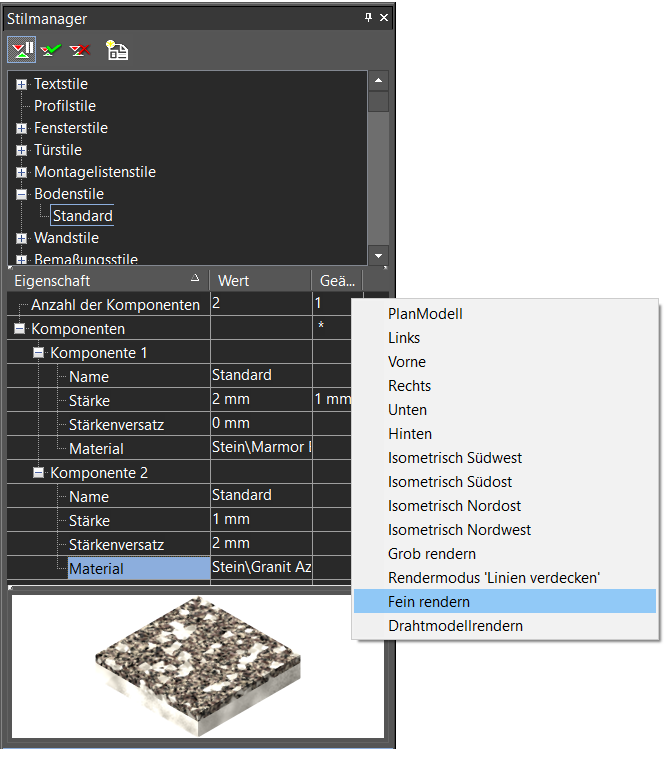The width and height of the screenshot is (671, 768).
Task: Click the granite material preview thumbnail
Action: pos(198,666)
